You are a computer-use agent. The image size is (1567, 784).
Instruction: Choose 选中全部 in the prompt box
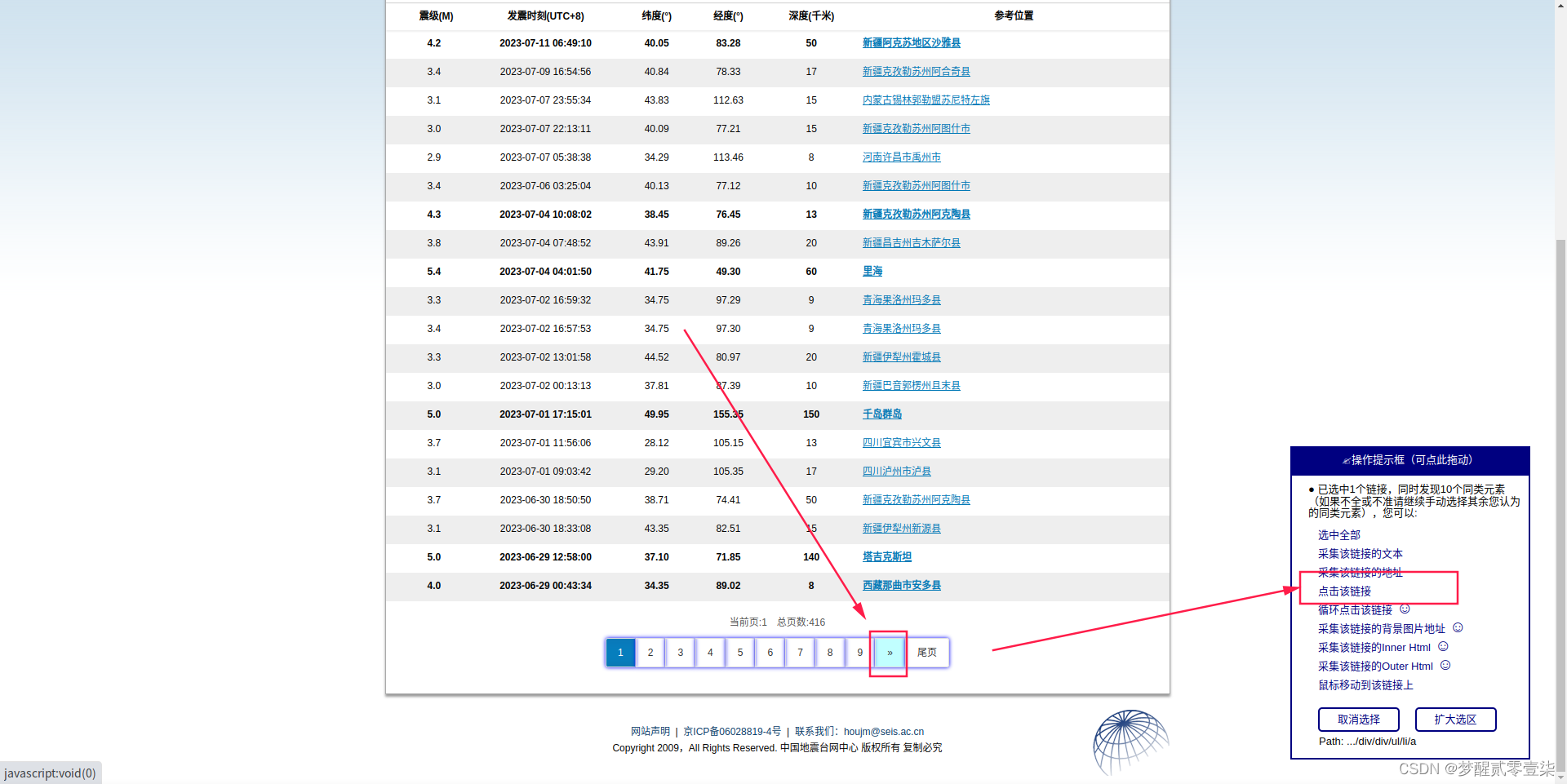(x=1338, y=535)
